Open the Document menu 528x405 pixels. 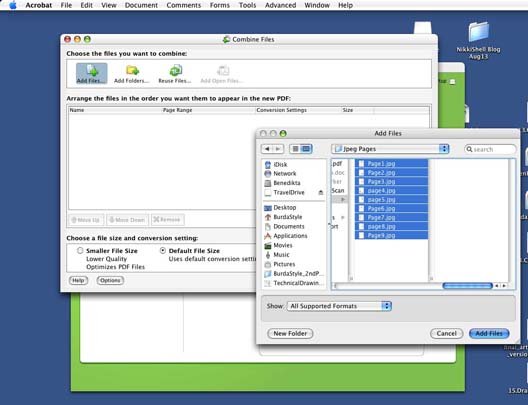click(141, 5)
